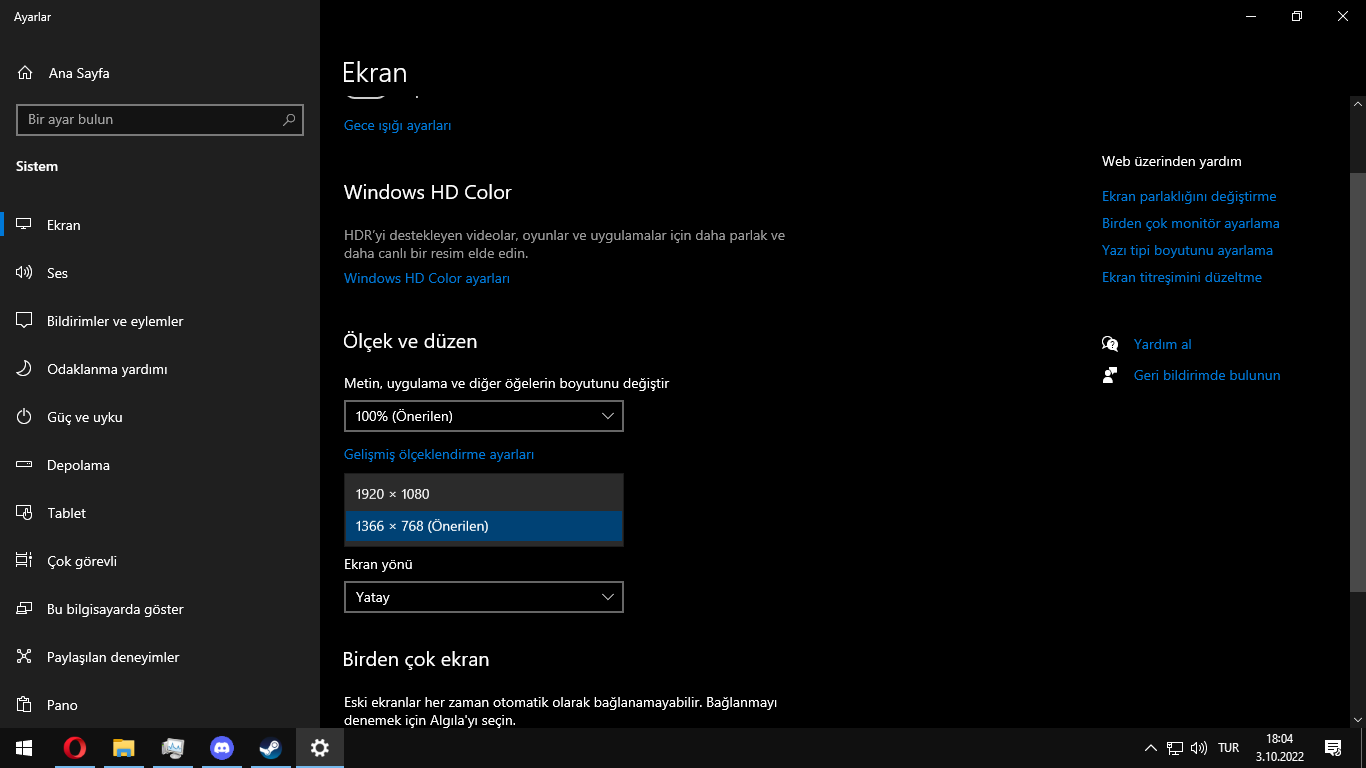The width and height of the screenshot is (1366, 768).
Task: Click the network icon in system tray
Action: pyautogui.click(x=1175, y=748)
